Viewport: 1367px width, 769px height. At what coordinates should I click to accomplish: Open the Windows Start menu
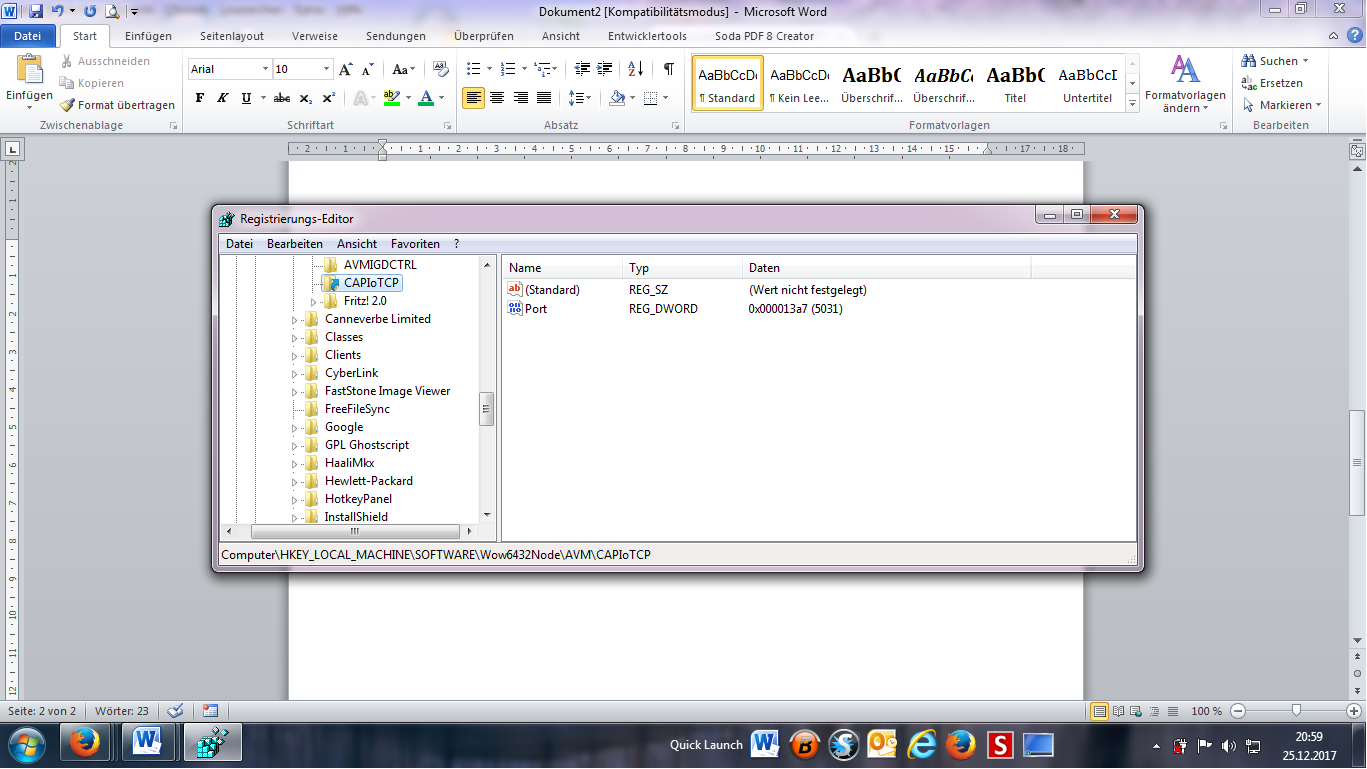tap(26, 745)
